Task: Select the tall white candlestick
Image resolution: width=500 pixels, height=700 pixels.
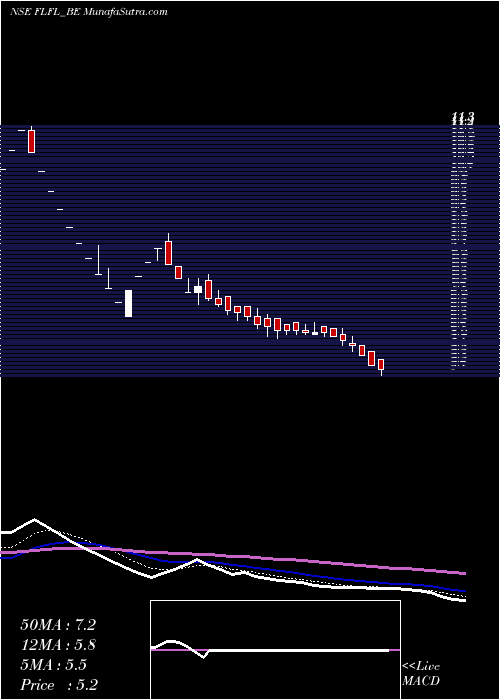Action: [x=128, y=303]
